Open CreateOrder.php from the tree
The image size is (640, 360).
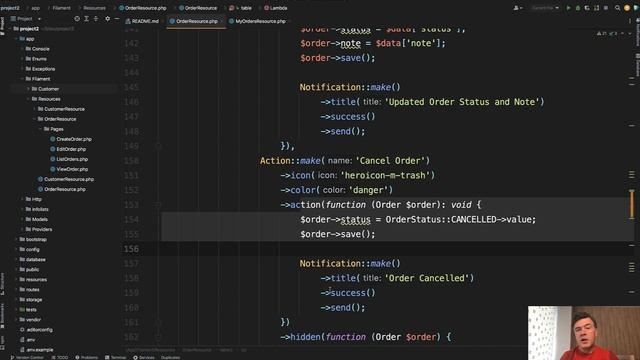[x=71, y=139]
